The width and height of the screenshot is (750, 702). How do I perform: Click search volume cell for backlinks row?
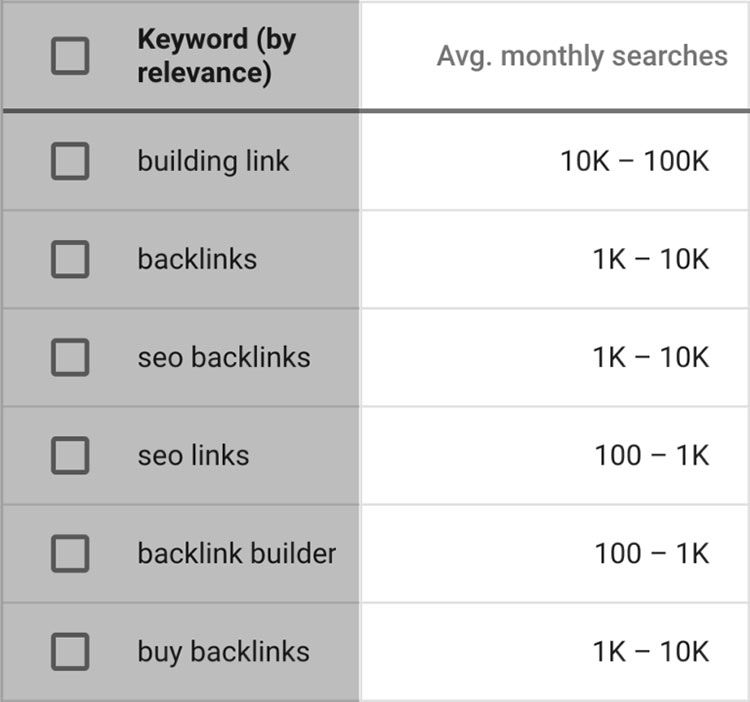pyautogui.click(x=651, y=259)
